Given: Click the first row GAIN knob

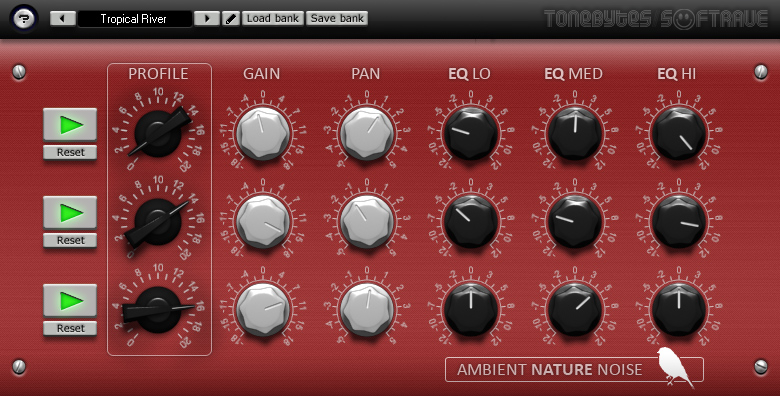Looking at the screenshot, I should [263, 133].
